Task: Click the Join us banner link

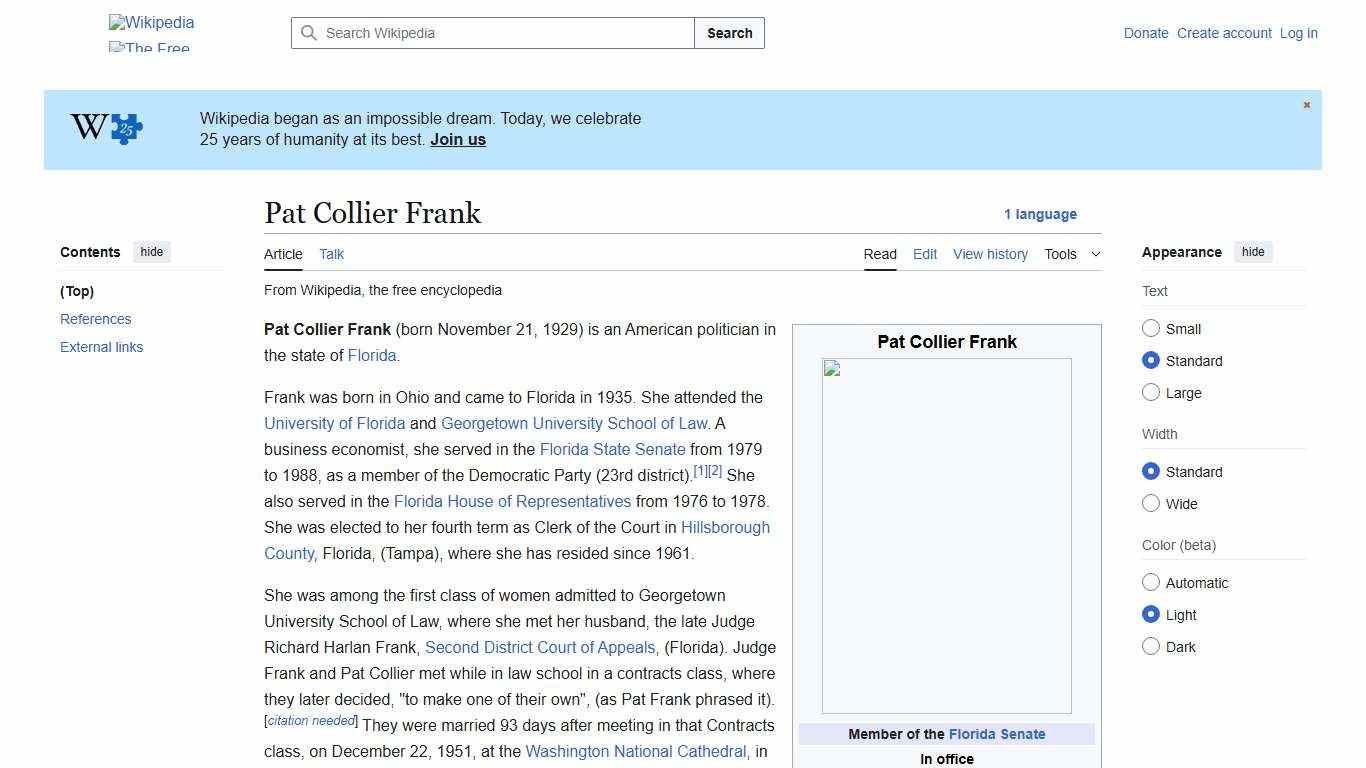Action: click(x=457, y=139)
